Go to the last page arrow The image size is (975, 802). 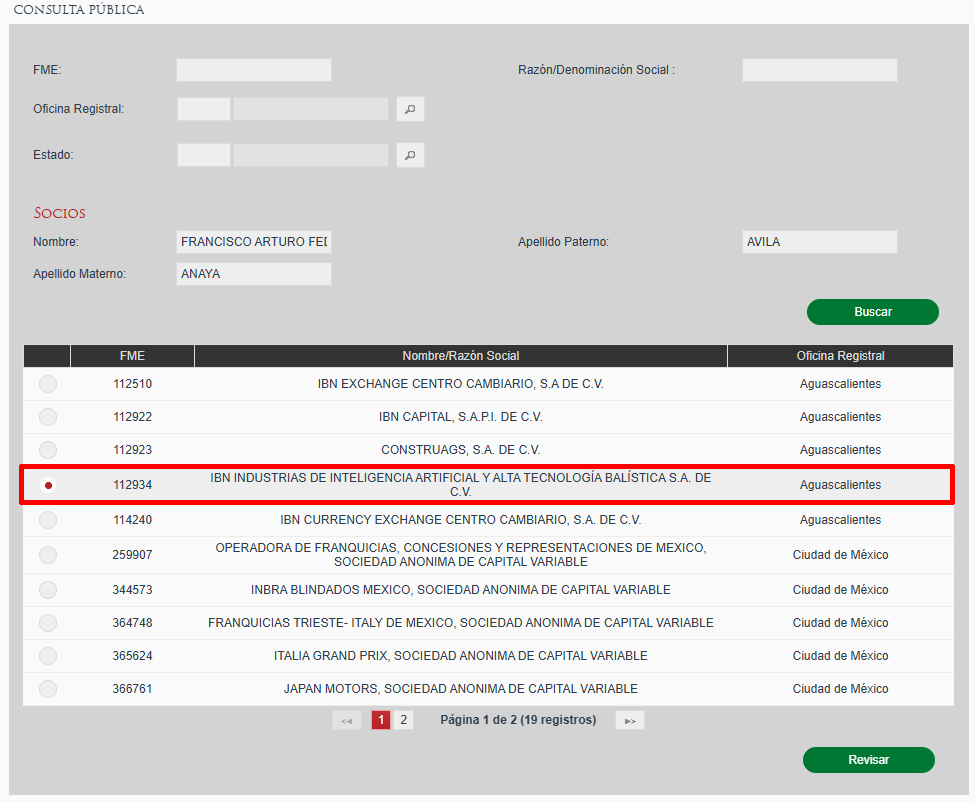[630, 721]
